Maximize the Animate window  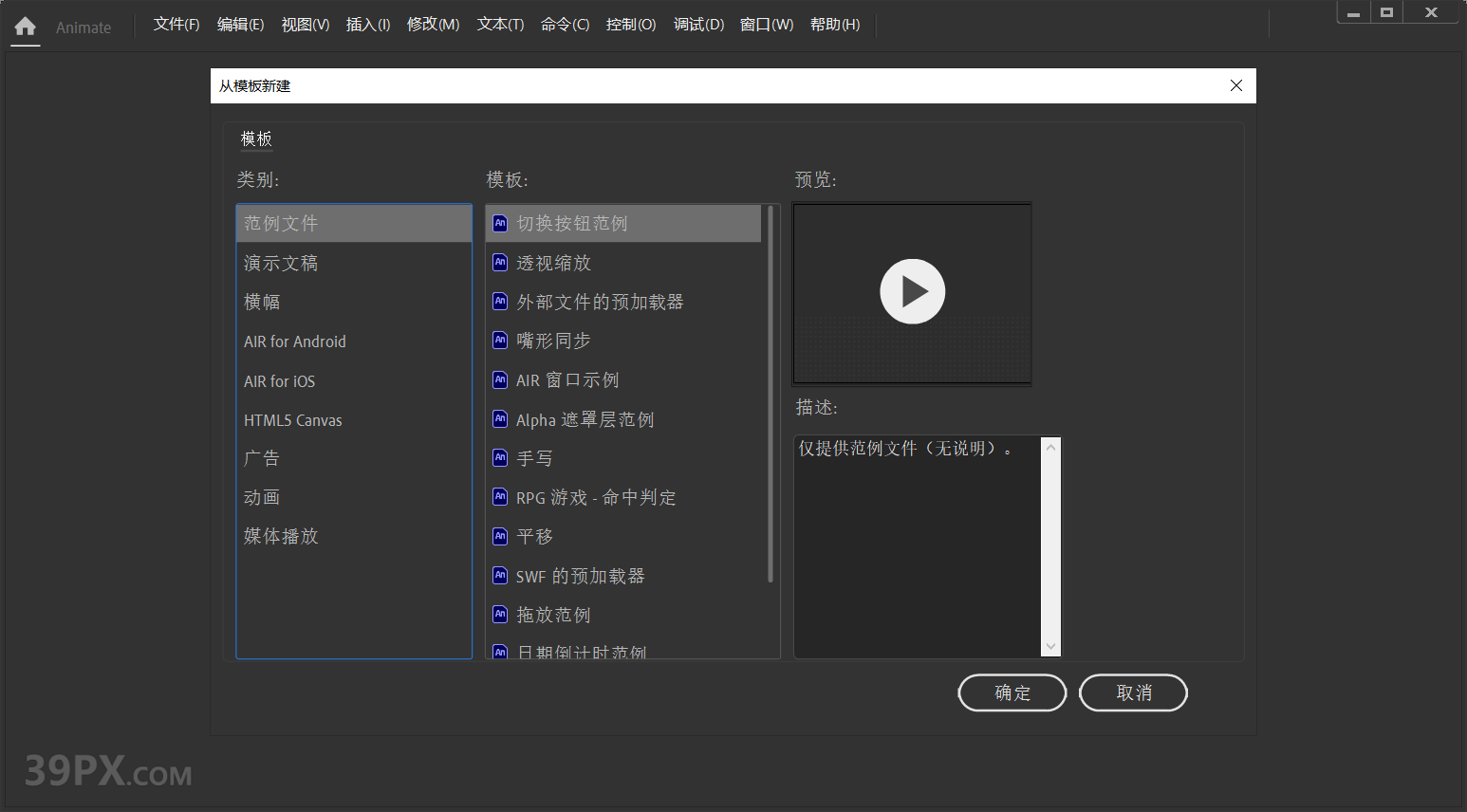1386,12
